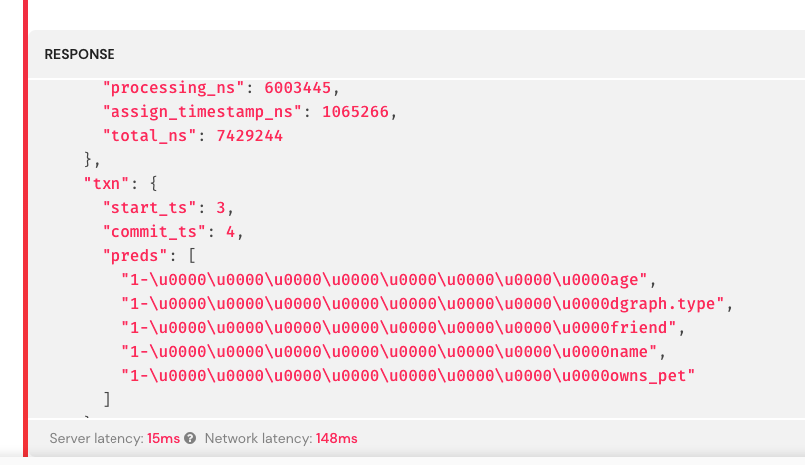
Task: Click the "processing_ns" key
Action: 173,88
